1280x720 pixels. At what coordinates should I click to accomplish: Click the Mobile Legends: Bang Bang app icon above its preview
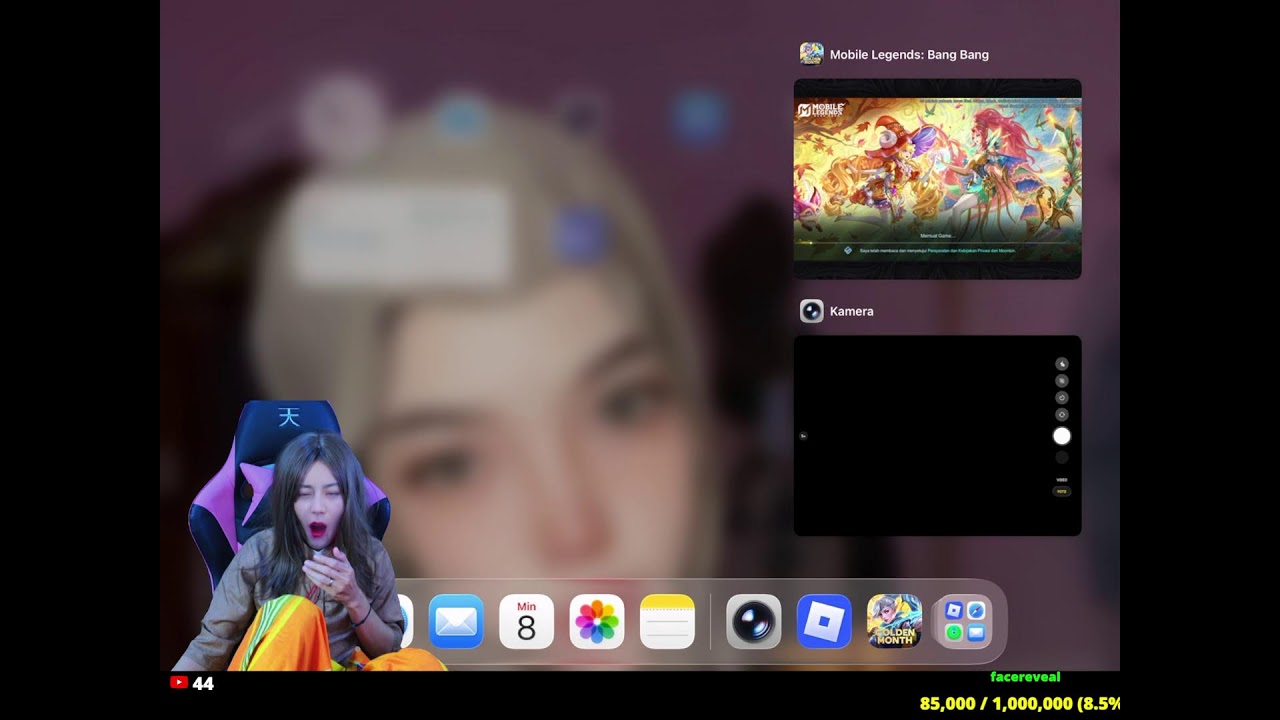click(x=812, y=54)
